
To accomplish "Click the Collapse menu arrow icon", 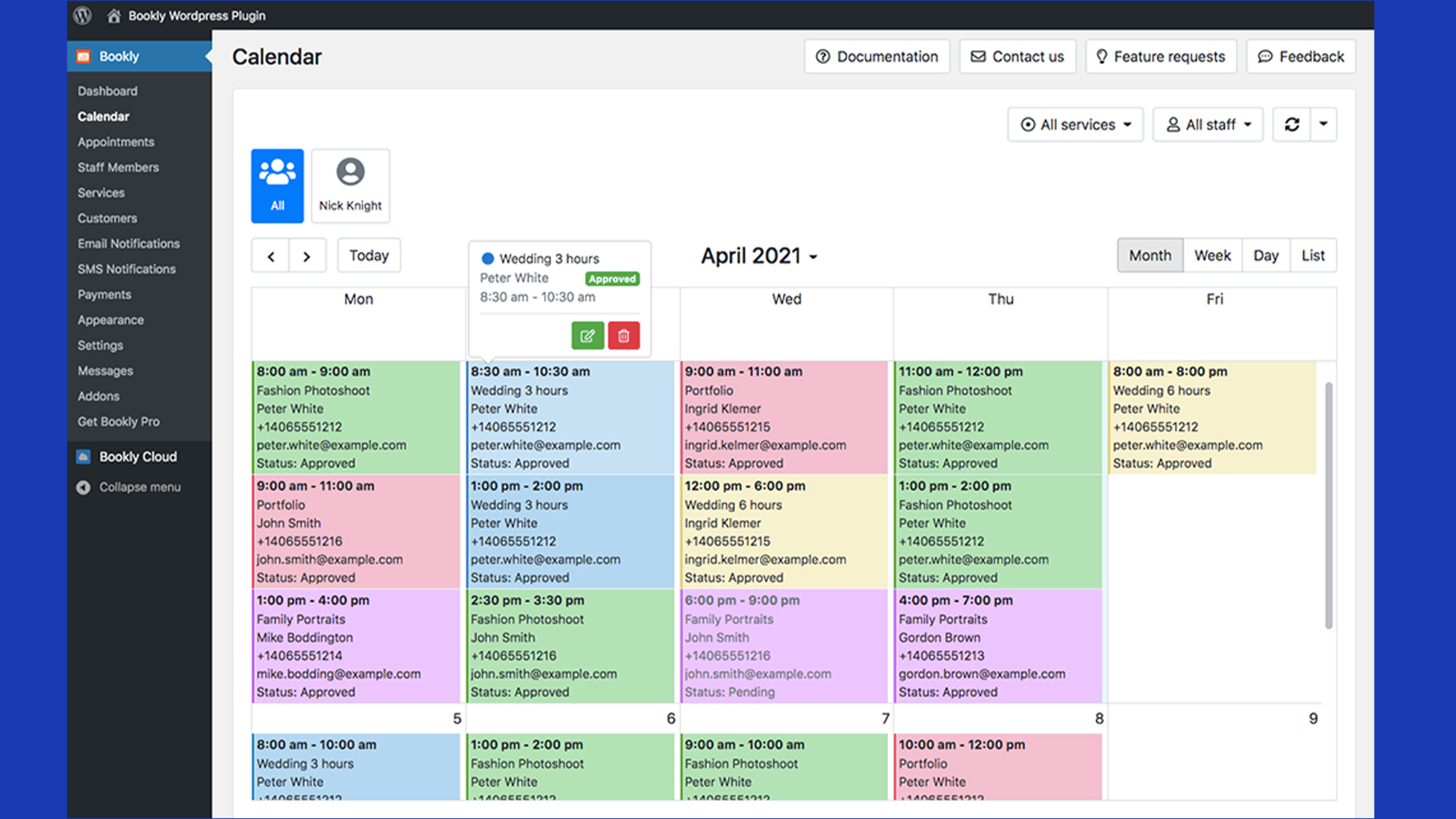I will tap(84, 487).
